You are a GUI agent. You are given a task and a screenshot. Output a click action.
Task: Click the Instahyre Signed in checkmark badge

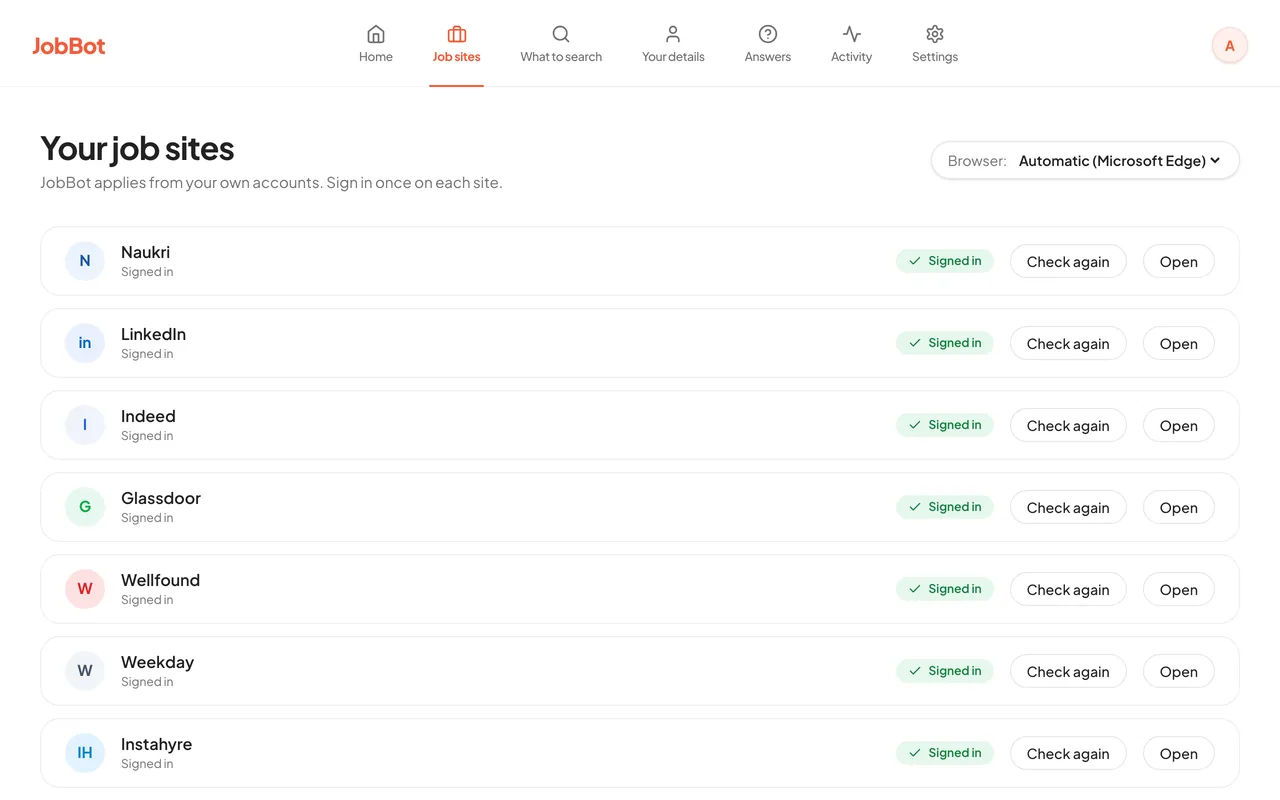(x=945, y=753)
